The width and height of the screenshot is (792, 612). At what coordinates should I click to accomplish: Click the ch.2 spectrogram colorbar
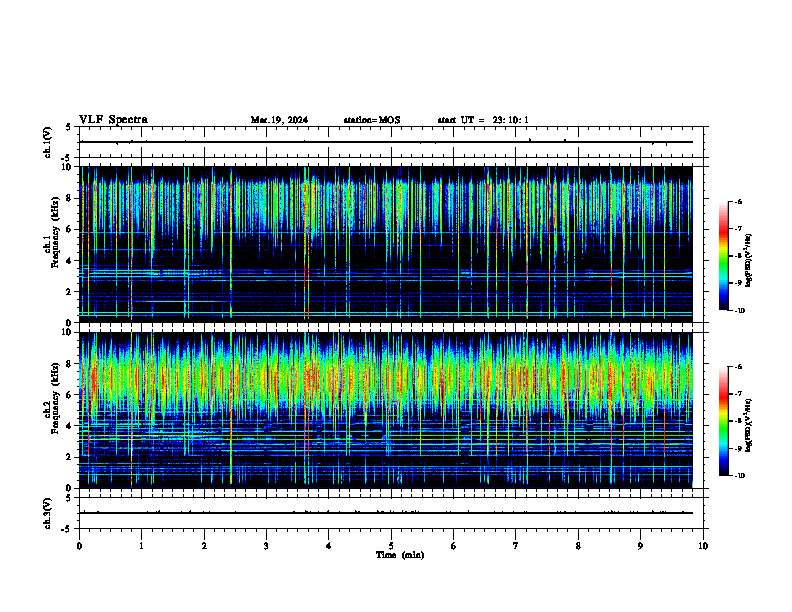(x=723, y=421)
